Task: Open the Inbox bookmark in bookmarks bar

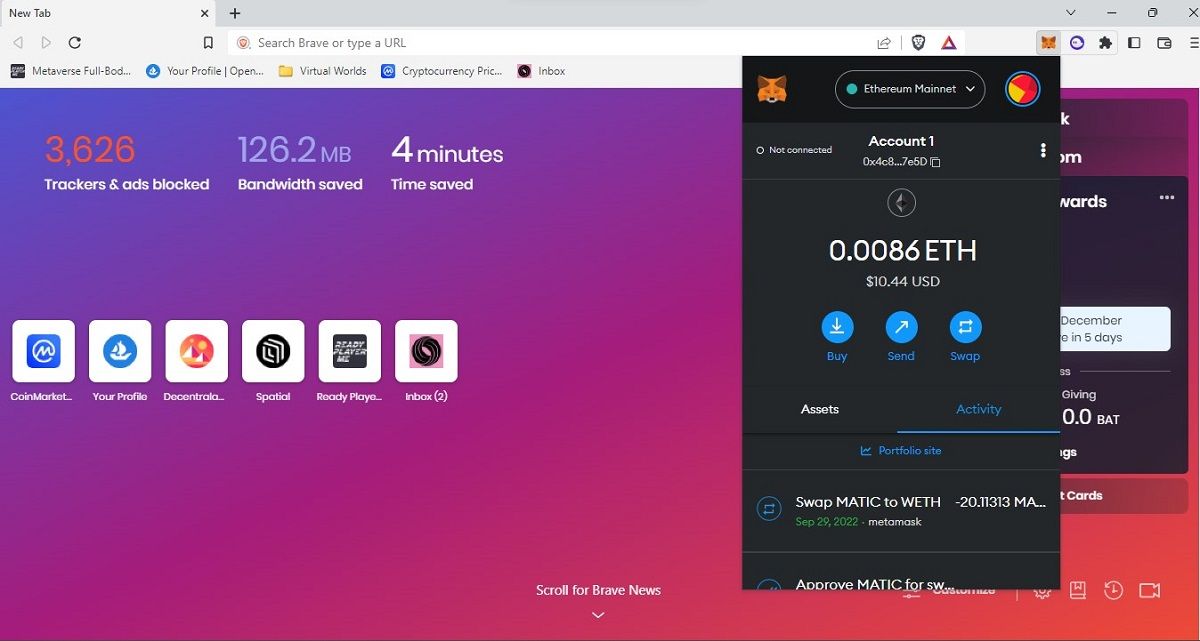Action: coord(541,71)
